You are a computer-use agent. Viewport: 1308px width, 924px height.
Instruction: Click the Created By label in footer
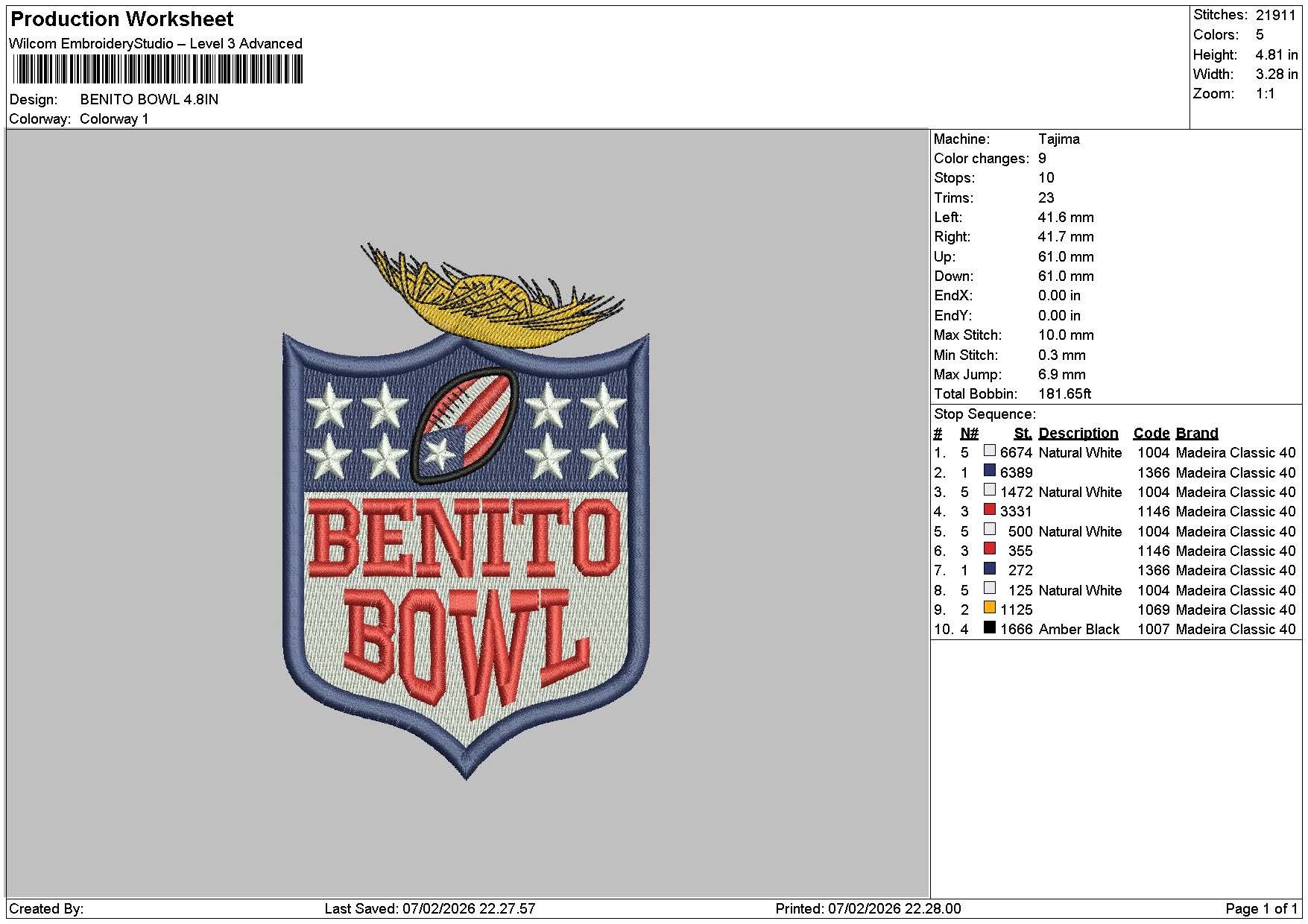click(x=46, y=908)
